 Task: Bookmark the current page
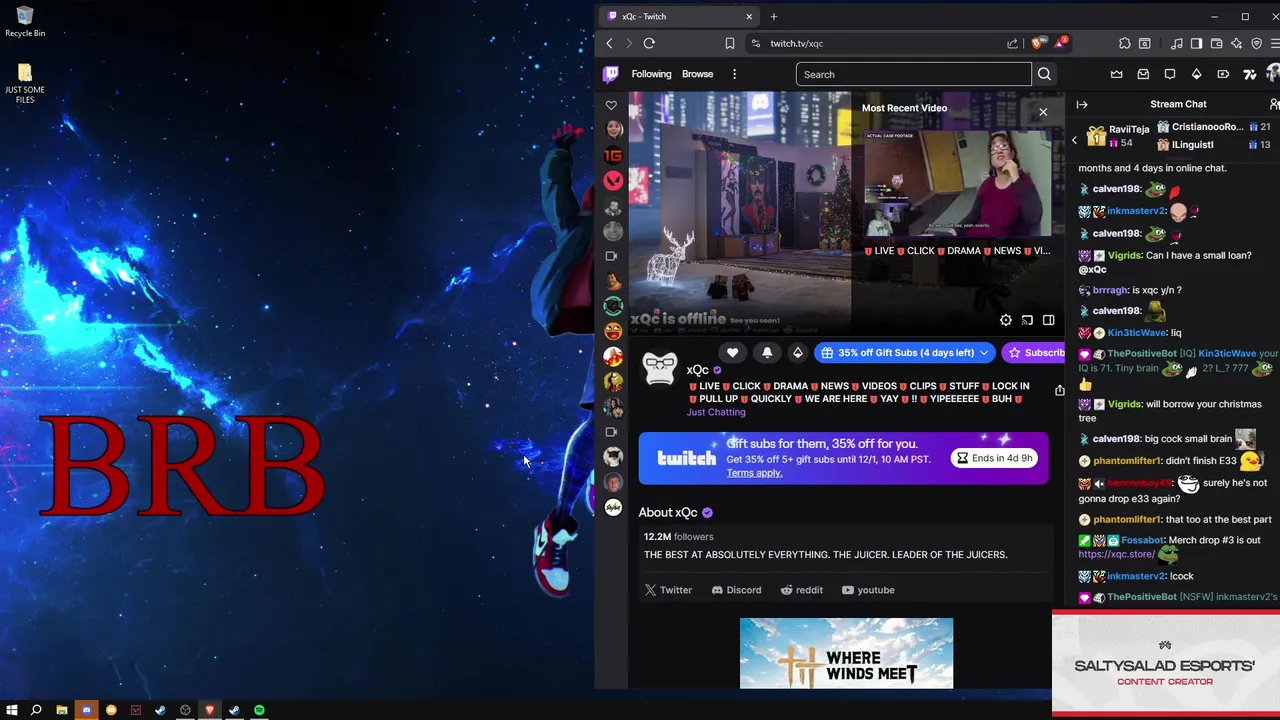coord(730,43)
